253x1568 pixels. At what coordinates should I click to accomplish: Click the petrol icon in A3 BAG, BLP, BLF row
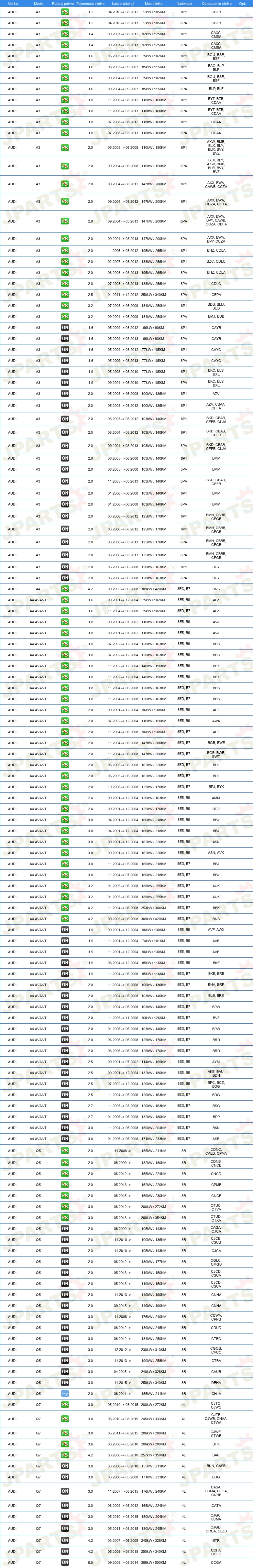click(64, 67)
